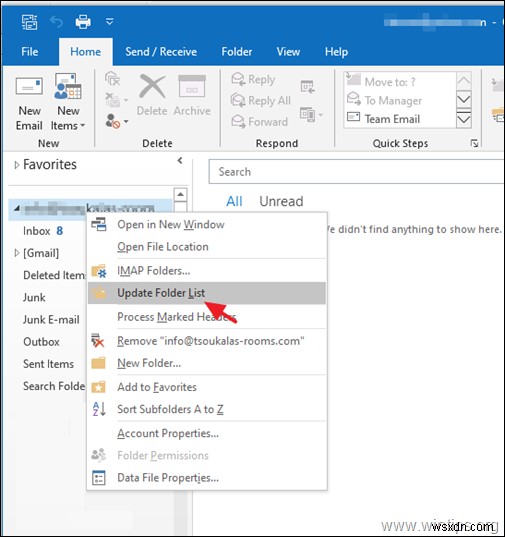Open Search Folders item
The height and width of the screenshot is (537, 505).
click(x=54, y=386)
